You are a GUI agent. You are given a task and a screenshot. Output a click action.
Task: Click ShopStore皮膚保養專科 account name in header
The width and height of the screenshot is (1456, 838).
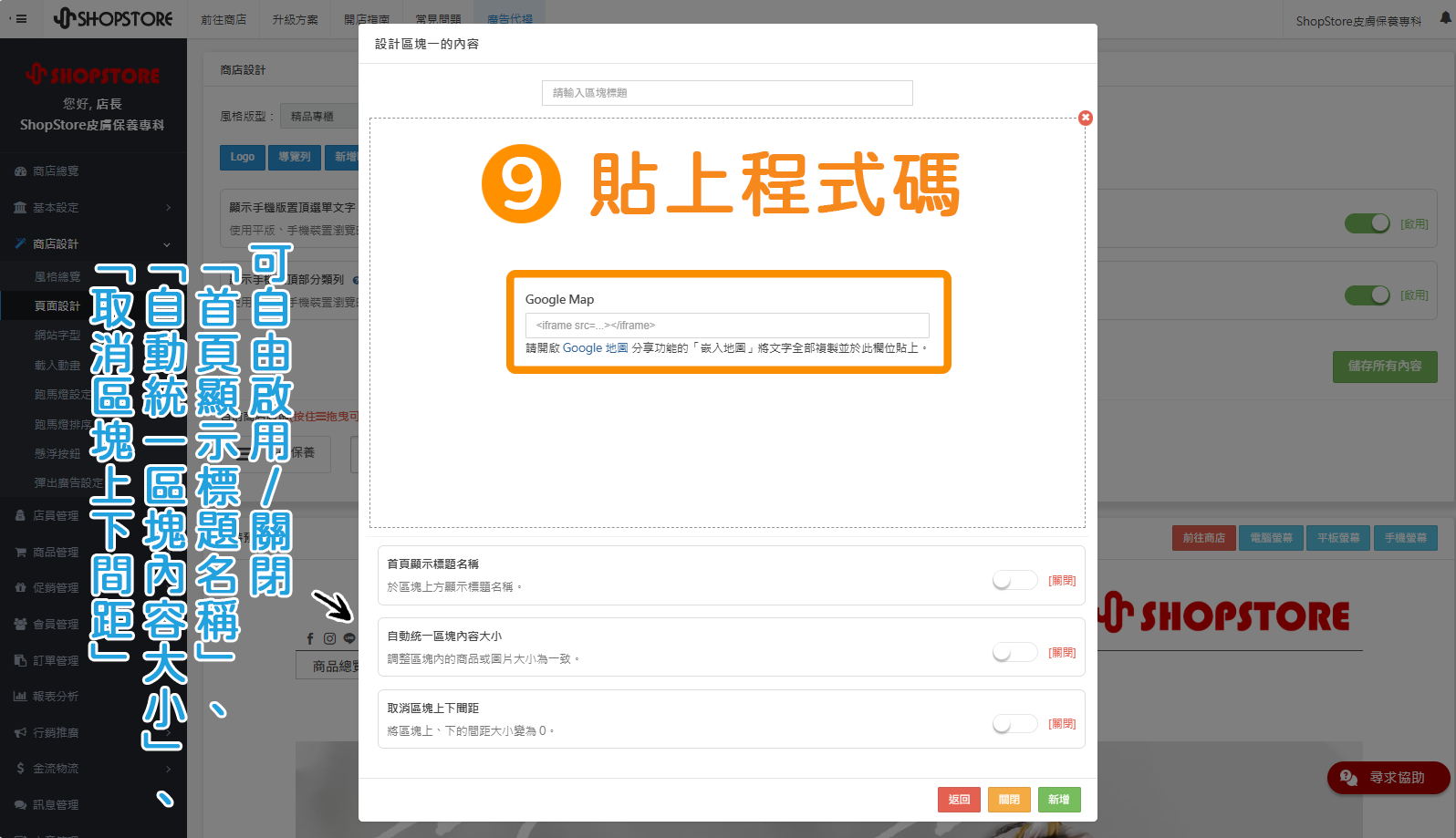pos(1358,21)
